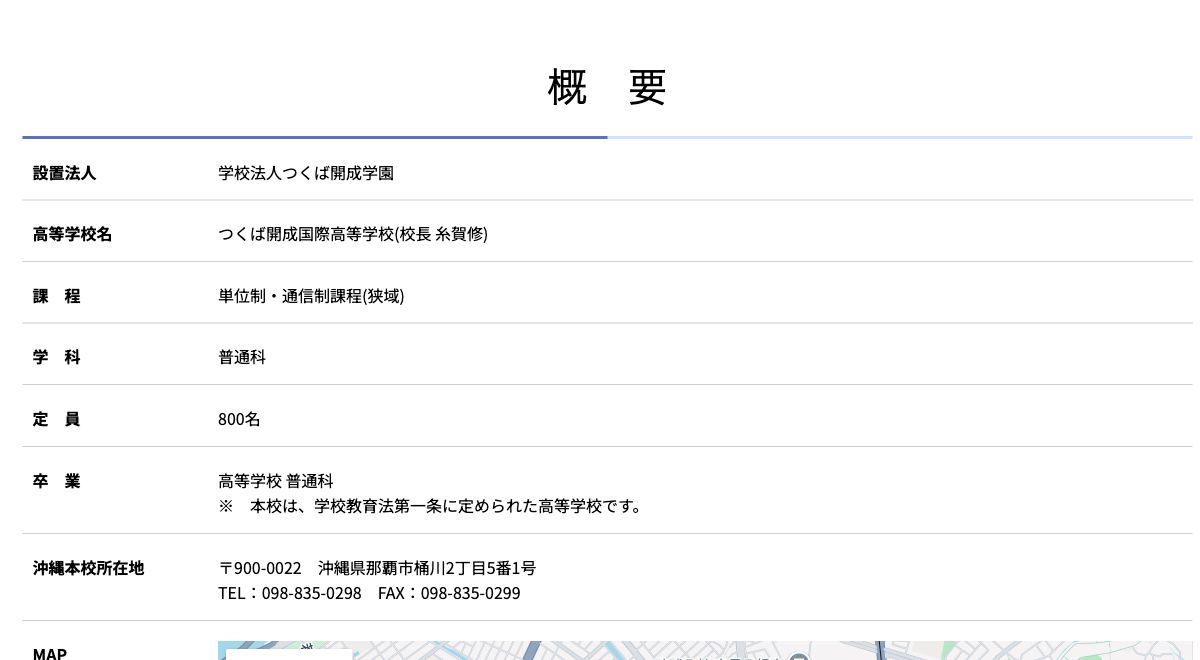The image size is (1200, 660).
Task: Click the note about 学校教育法第一条
Action: [430, 506]
